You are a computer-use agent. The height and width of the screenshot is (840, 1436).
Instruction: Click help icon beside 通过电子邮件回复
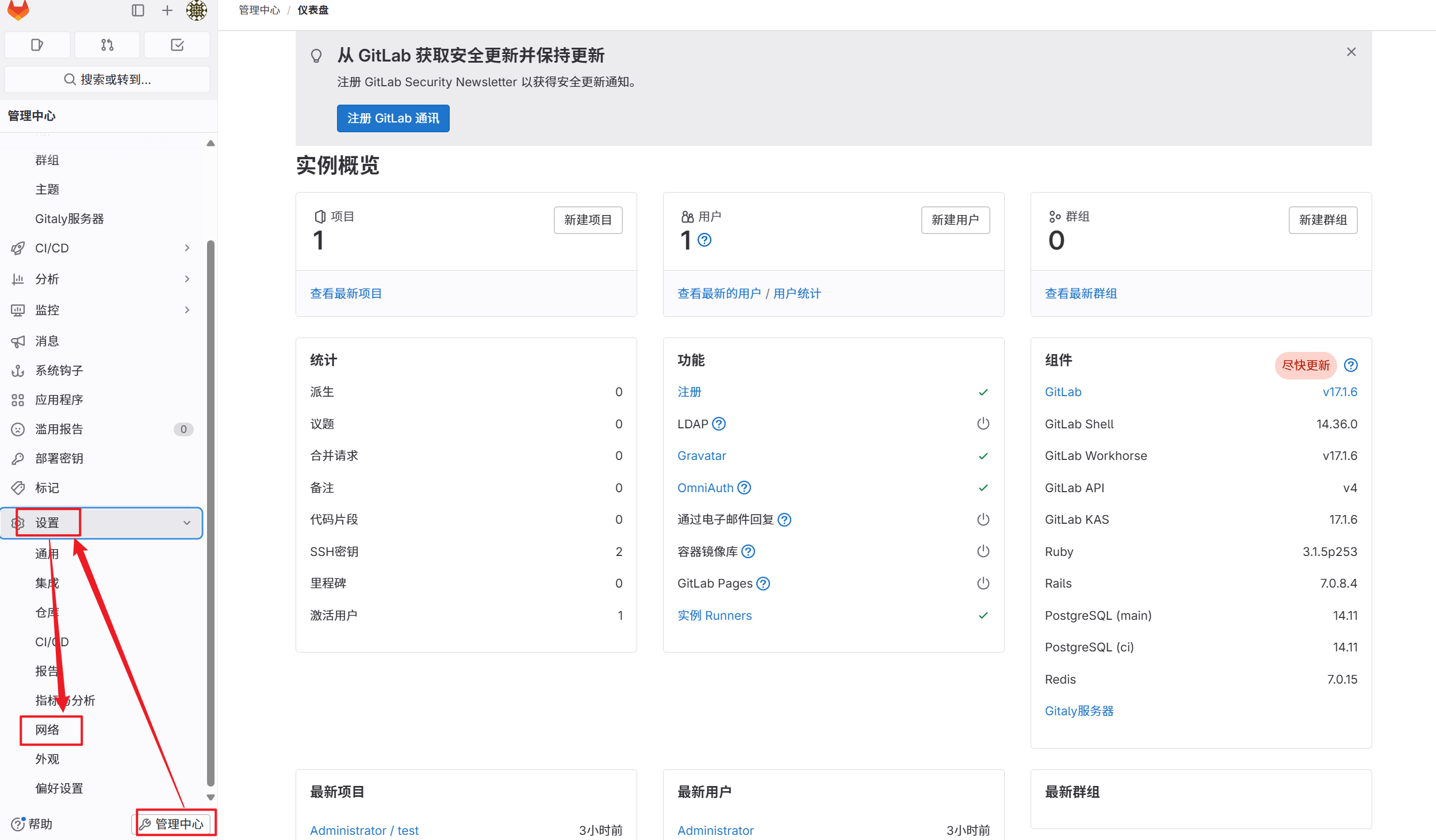pyautogui.click(x=784, y=520)
